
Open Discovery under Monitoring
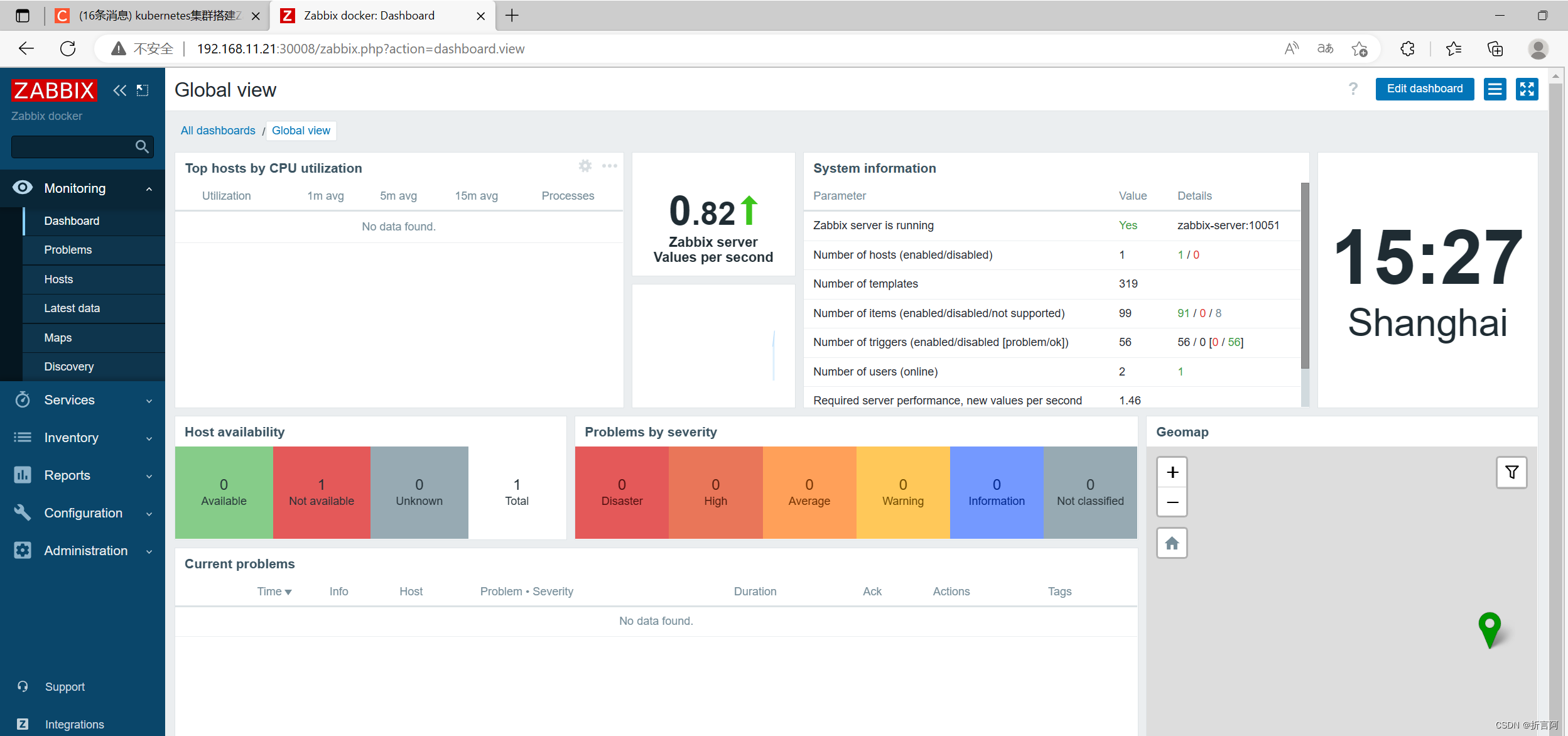[x=94, y=367]
